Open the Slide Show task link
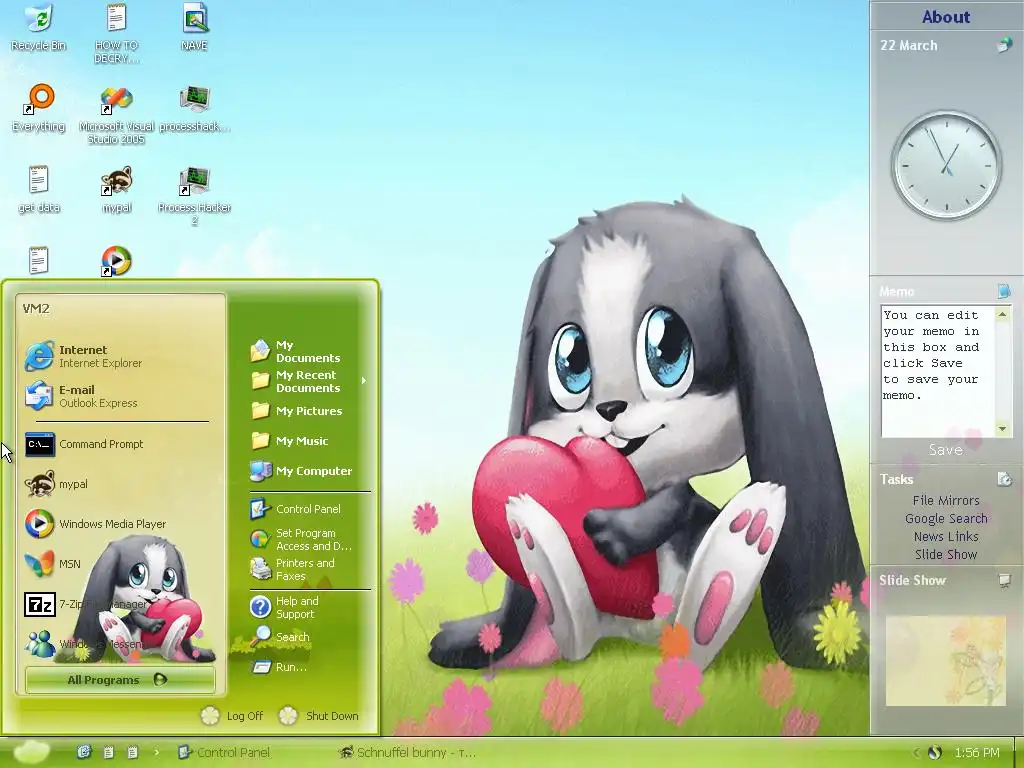 pos(946,554)
